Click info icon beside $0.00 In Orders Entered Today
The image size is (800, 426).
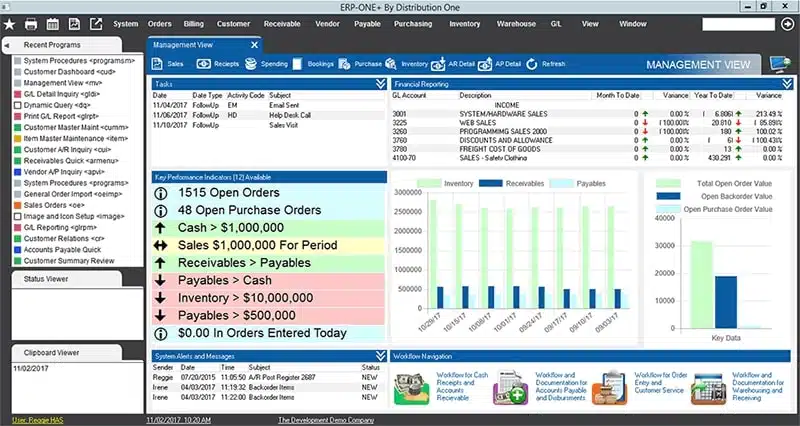(x=161, y=334)
